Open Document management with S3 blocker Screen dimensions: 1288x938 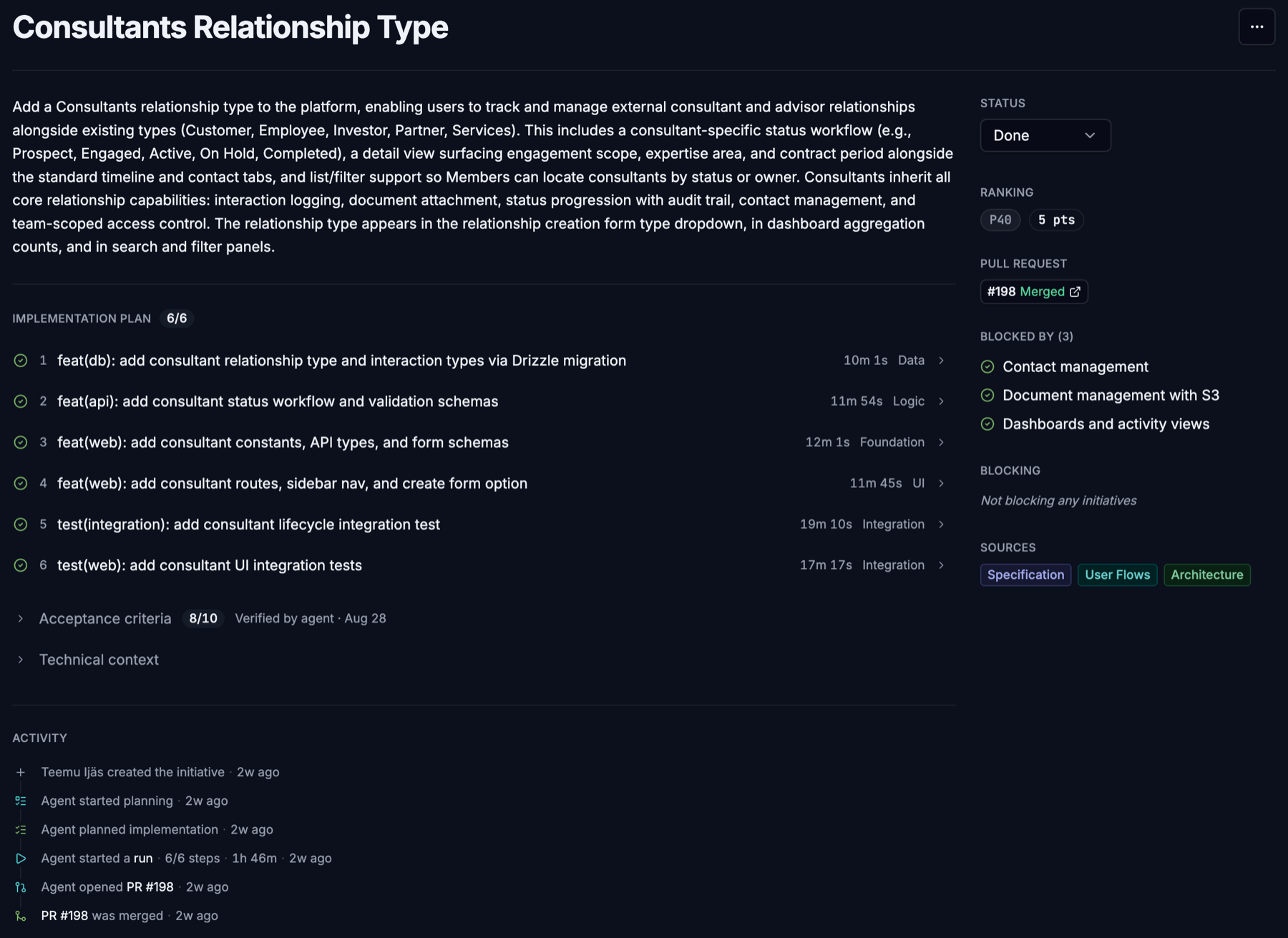click(1111, 395)
